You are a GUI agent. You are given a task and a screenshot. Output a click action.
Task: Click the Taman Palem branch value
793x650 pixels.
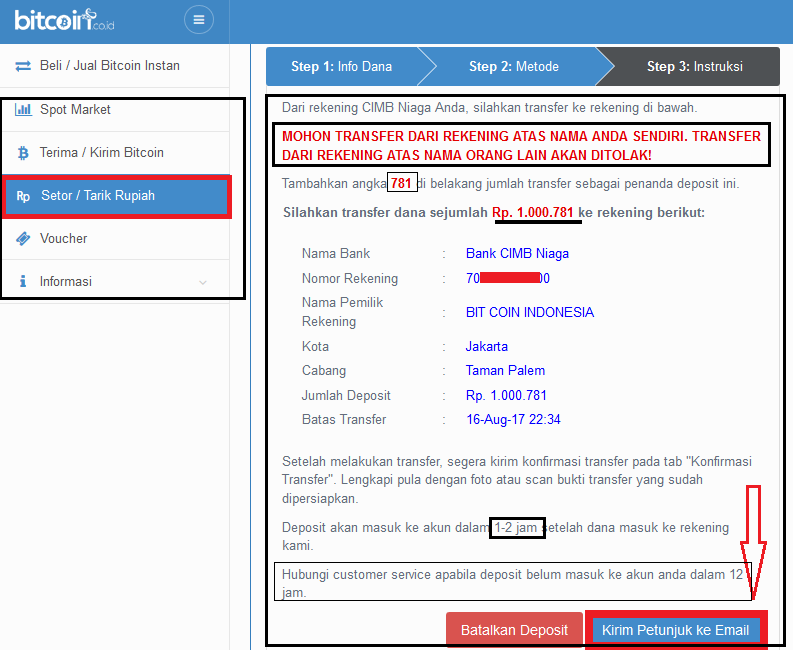[x=505, y=371]
